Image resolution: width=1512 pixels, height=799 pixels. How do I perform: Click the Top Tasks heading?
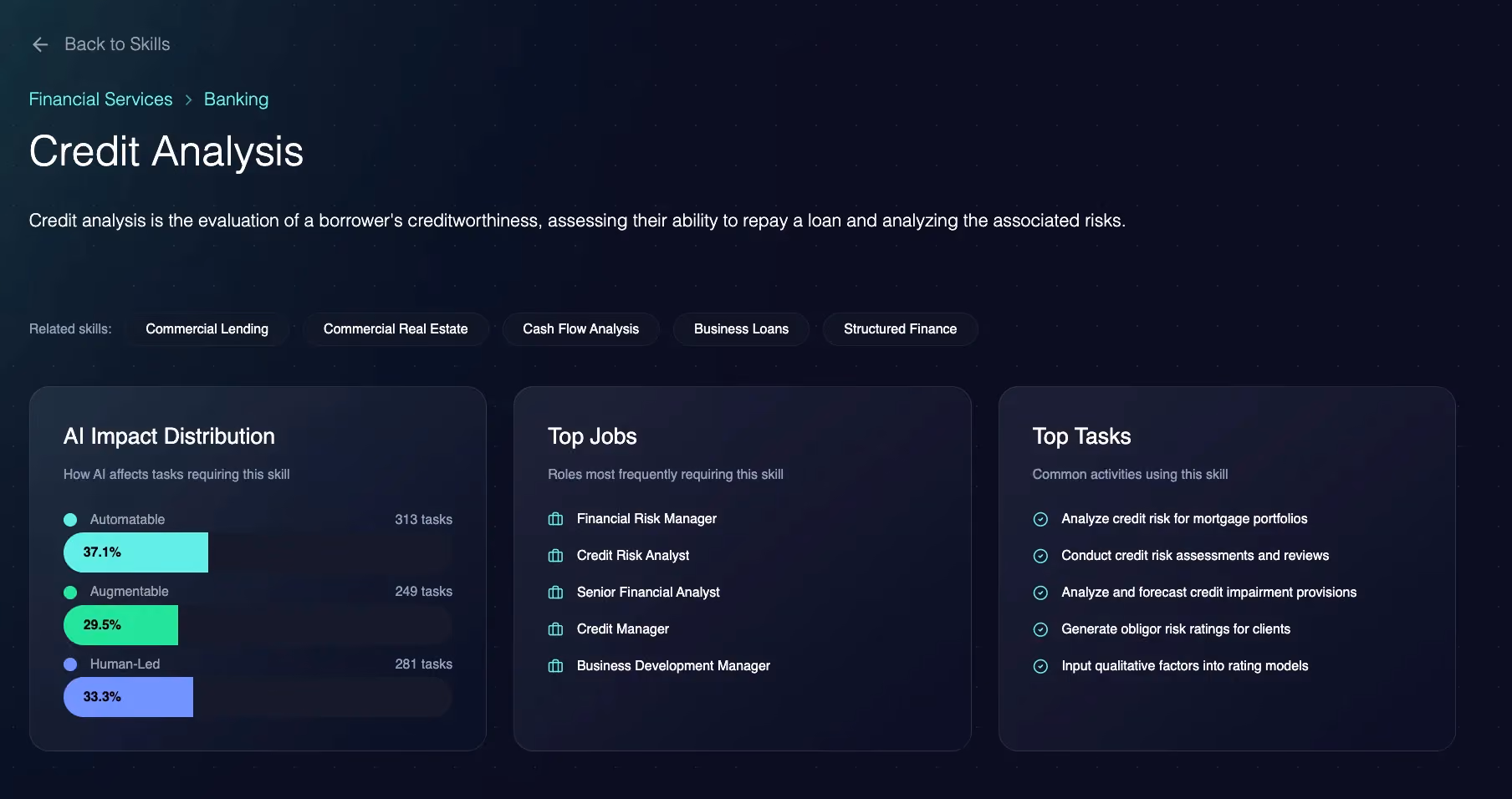point(1081,436)
